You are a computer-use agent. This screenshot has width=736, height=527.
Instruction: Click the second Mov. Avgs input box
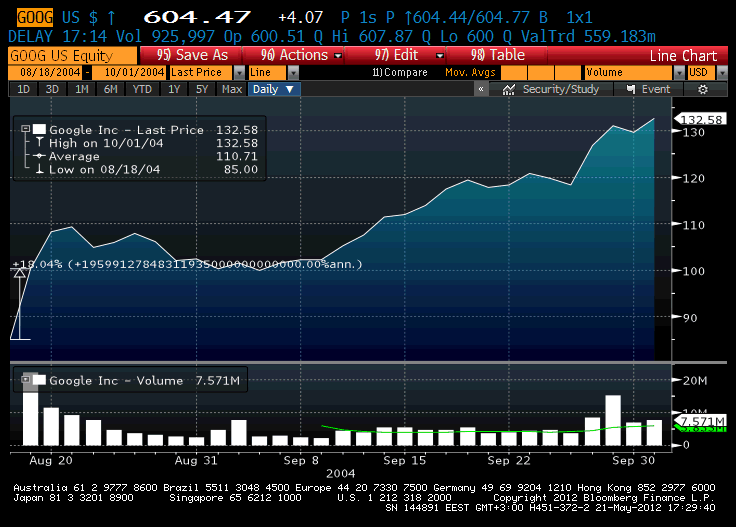point(541,73)
